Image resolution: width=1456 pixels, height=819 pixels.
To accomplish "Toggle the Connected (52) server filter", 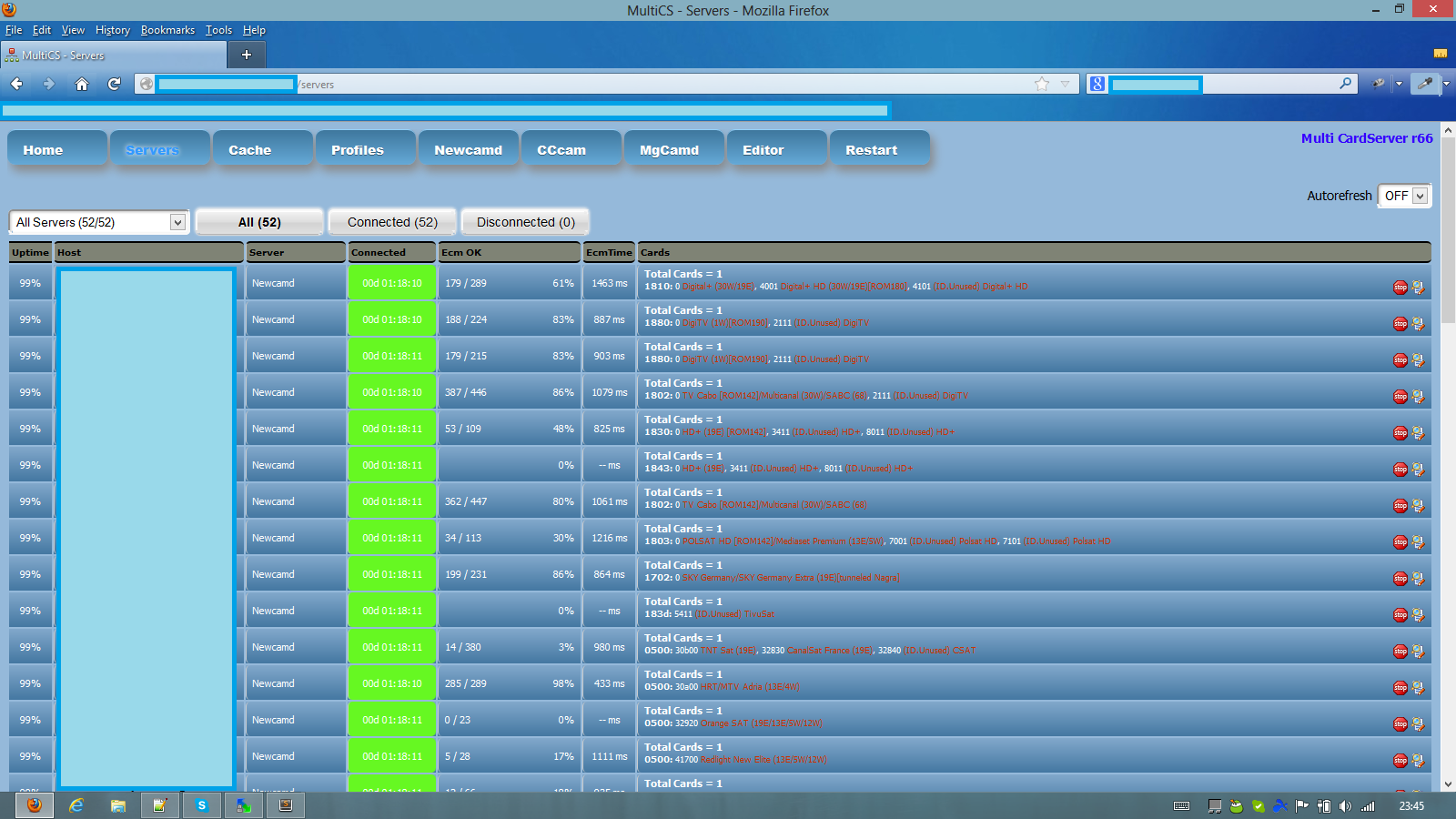I will click(x=391, y=221).
